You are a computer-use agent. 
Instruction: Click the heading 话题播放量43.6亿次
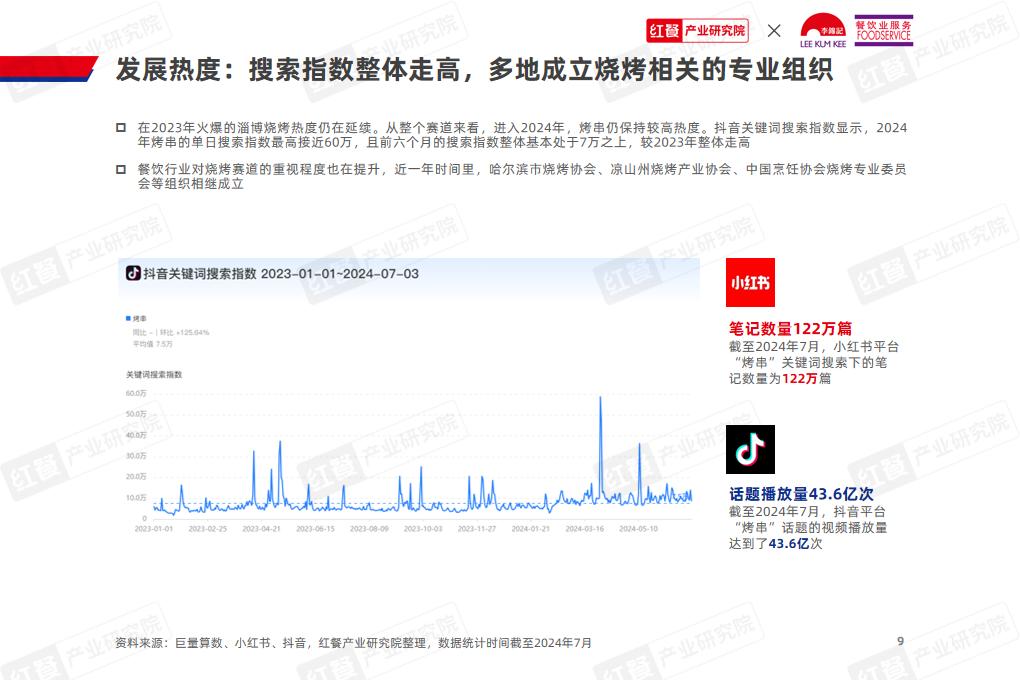(x=801, y=494)
